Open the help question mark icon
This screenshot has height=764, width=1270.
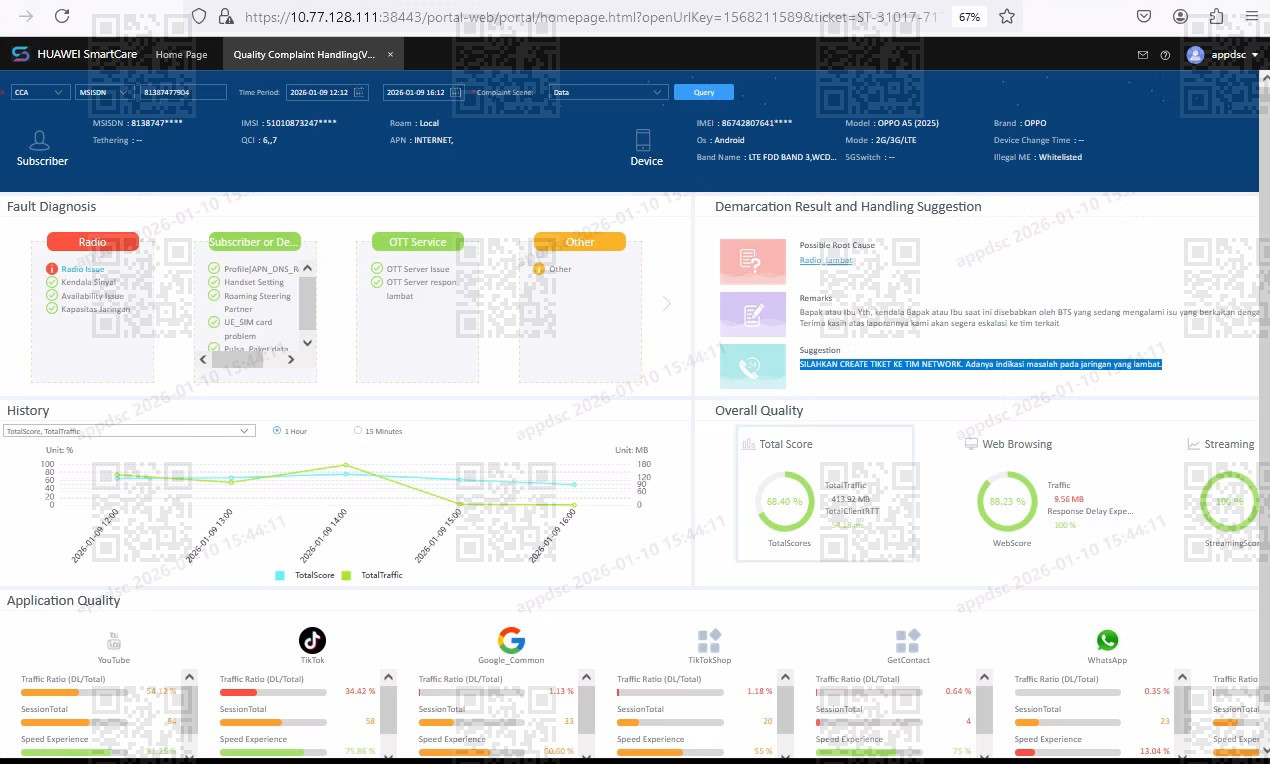tap(1165, 55)
